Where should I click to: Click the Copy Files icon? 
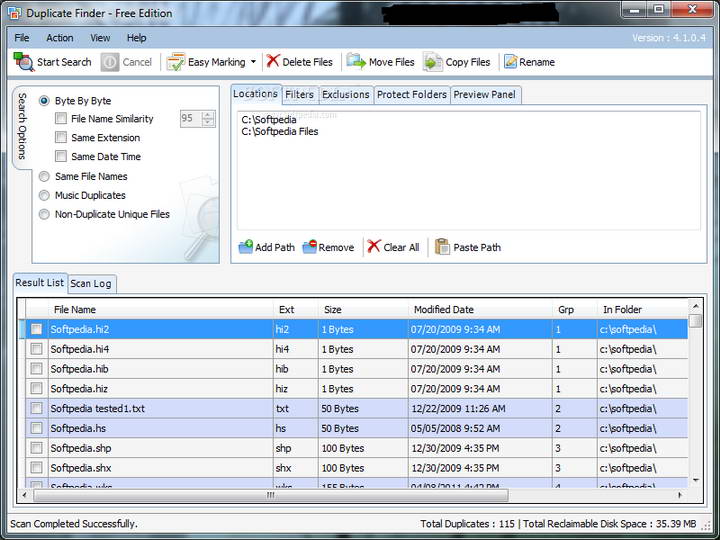coord(433,62)
